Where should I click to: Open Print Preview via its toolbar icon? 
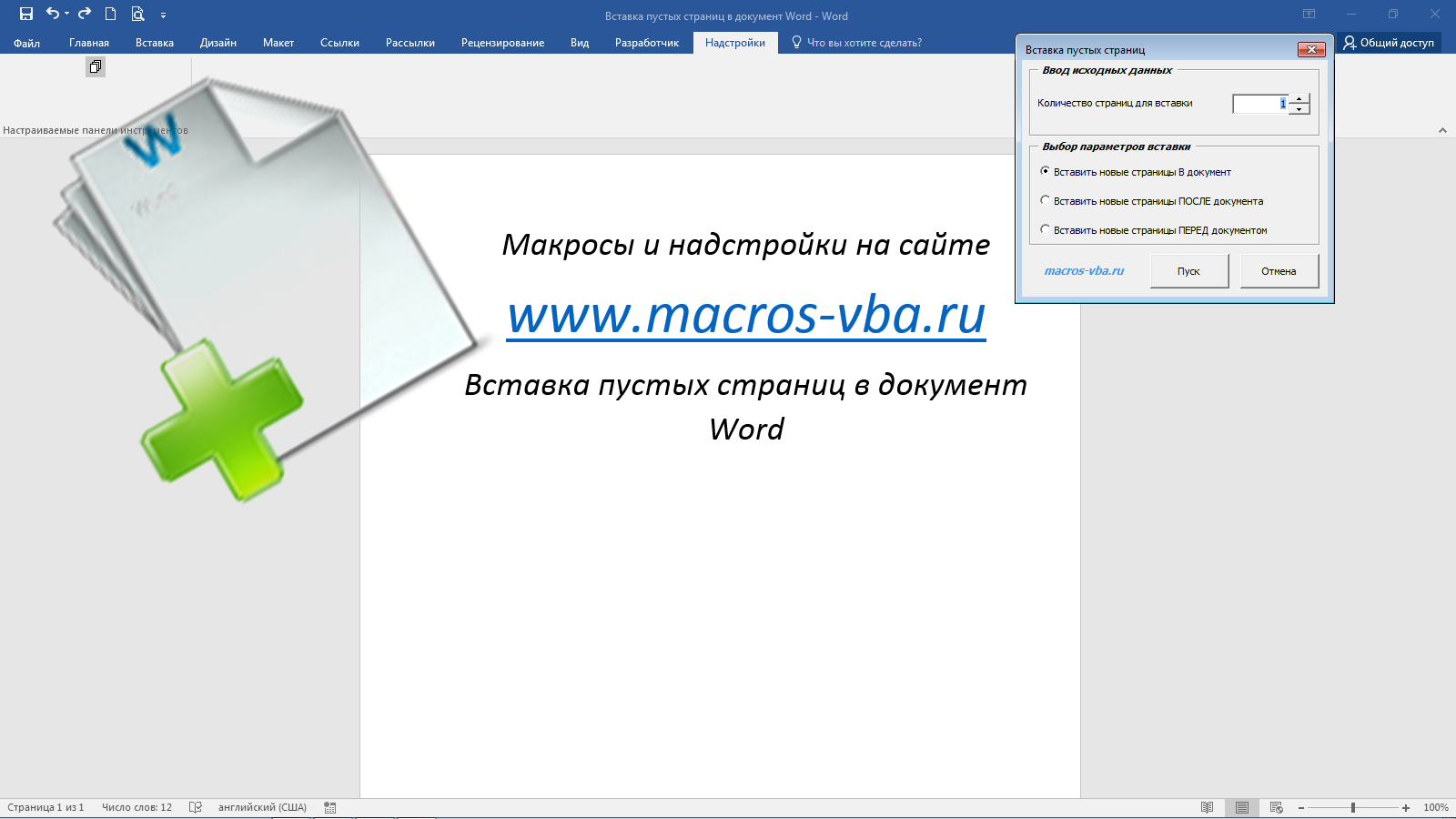pos(137,15)
